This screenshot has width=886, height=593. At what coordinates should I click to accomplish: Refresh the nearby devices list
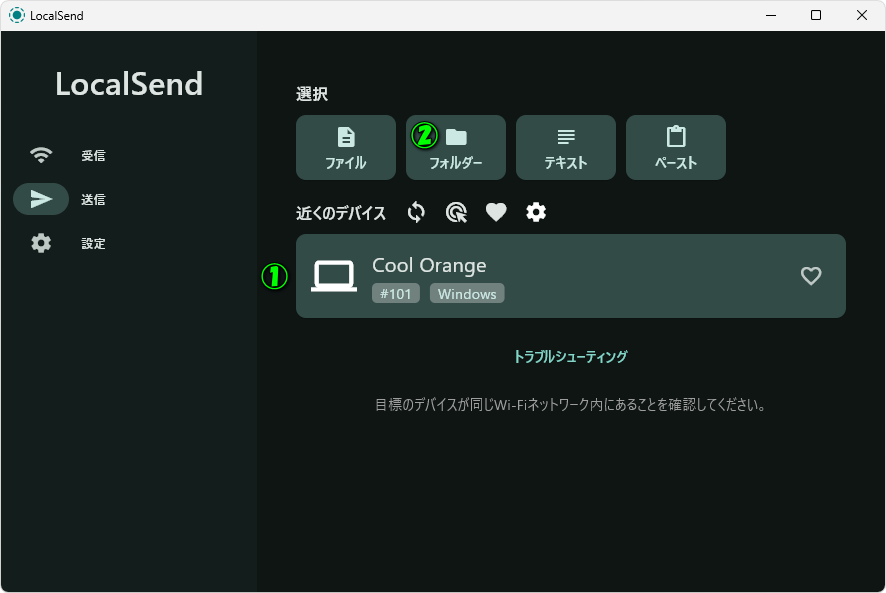(416, 213)
